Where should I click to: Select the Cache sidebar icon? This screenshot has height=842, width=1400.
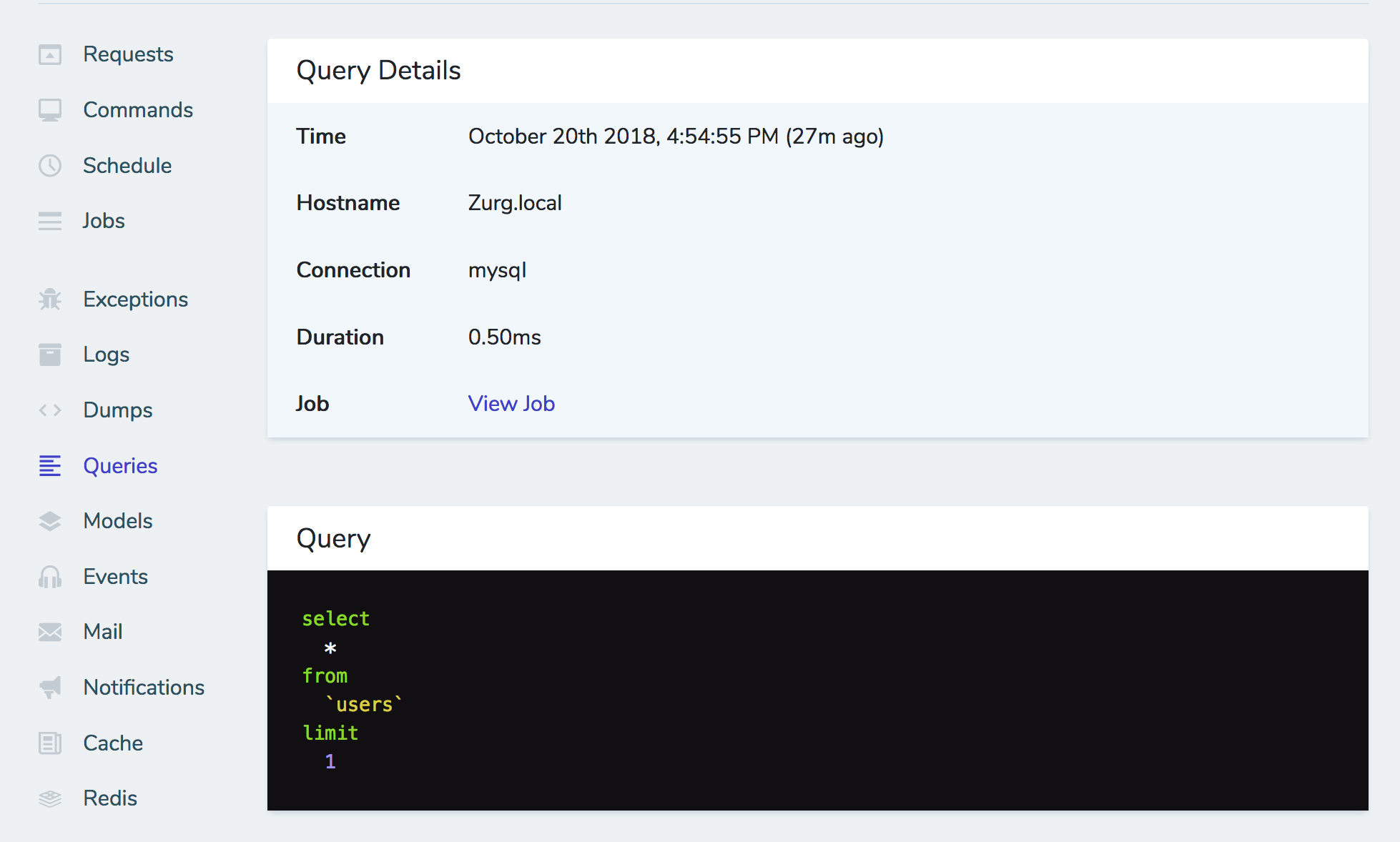pos(50,743)
